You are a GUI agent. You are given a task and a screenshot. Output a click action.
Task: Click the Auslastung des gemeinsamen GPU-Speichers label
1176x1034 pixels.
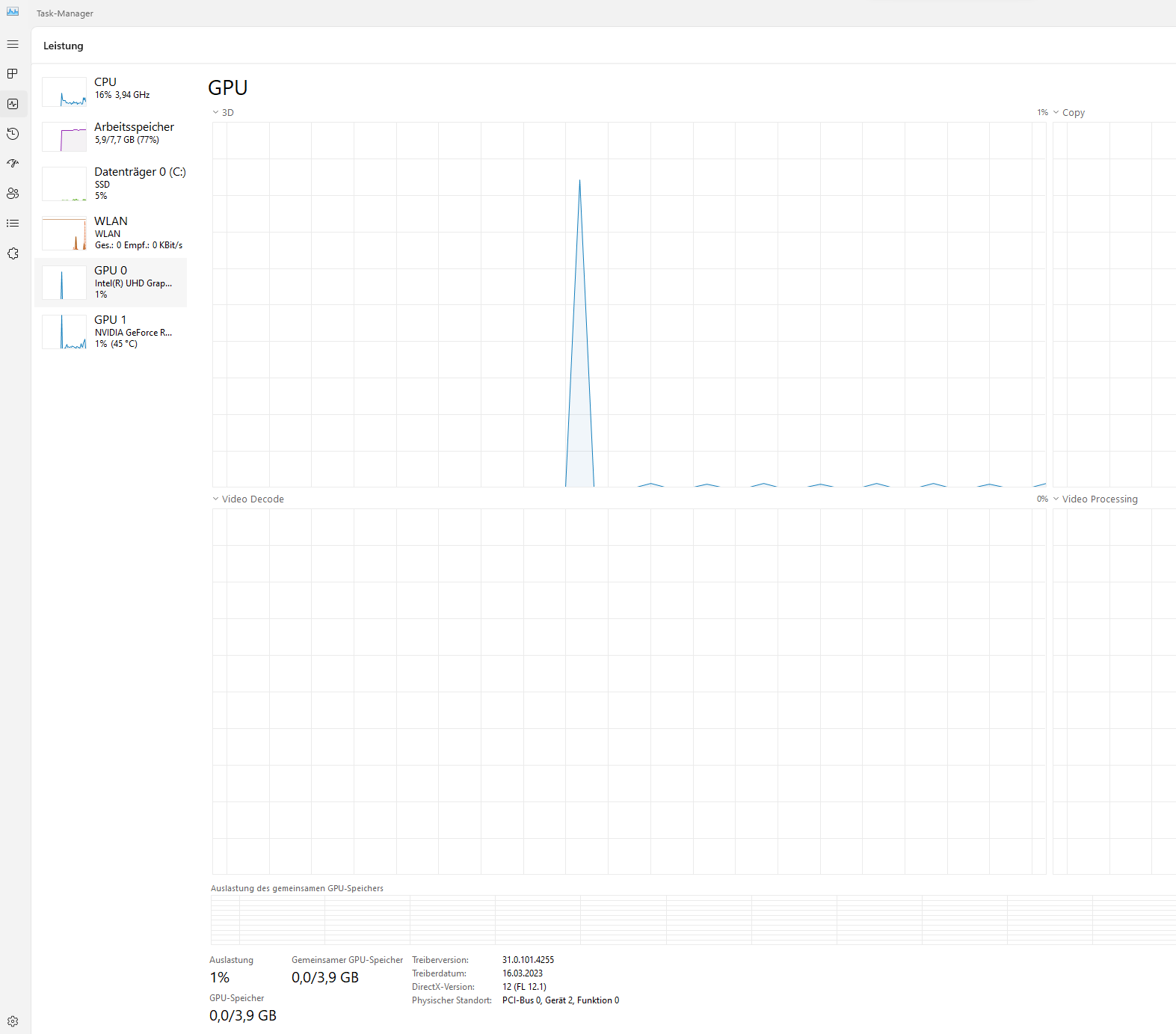[x=297, y=888]
